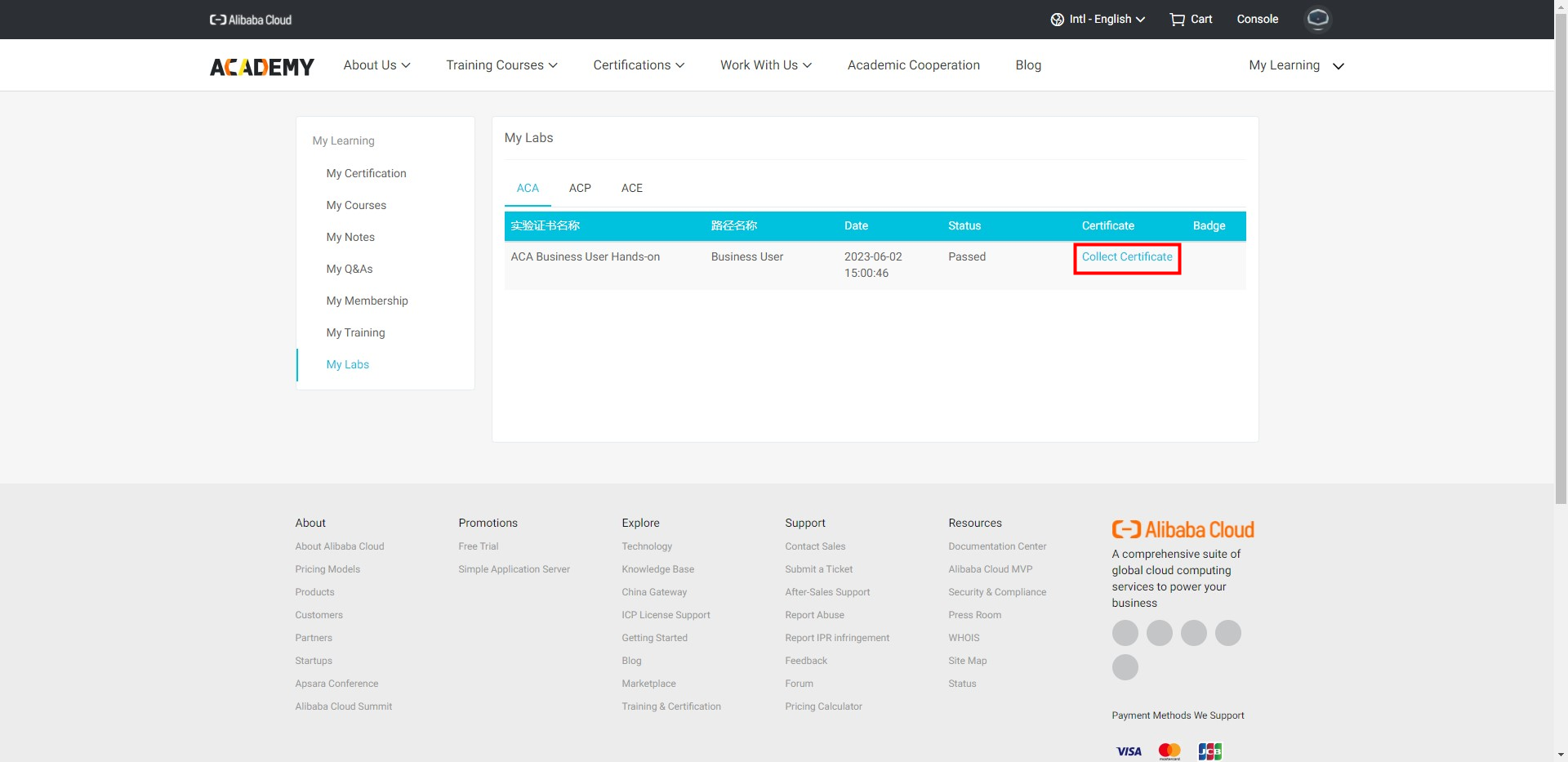Click the Alibaba Cloud logo in the footer
This screenshot has width=1568, height=762.
point(1182,528)
